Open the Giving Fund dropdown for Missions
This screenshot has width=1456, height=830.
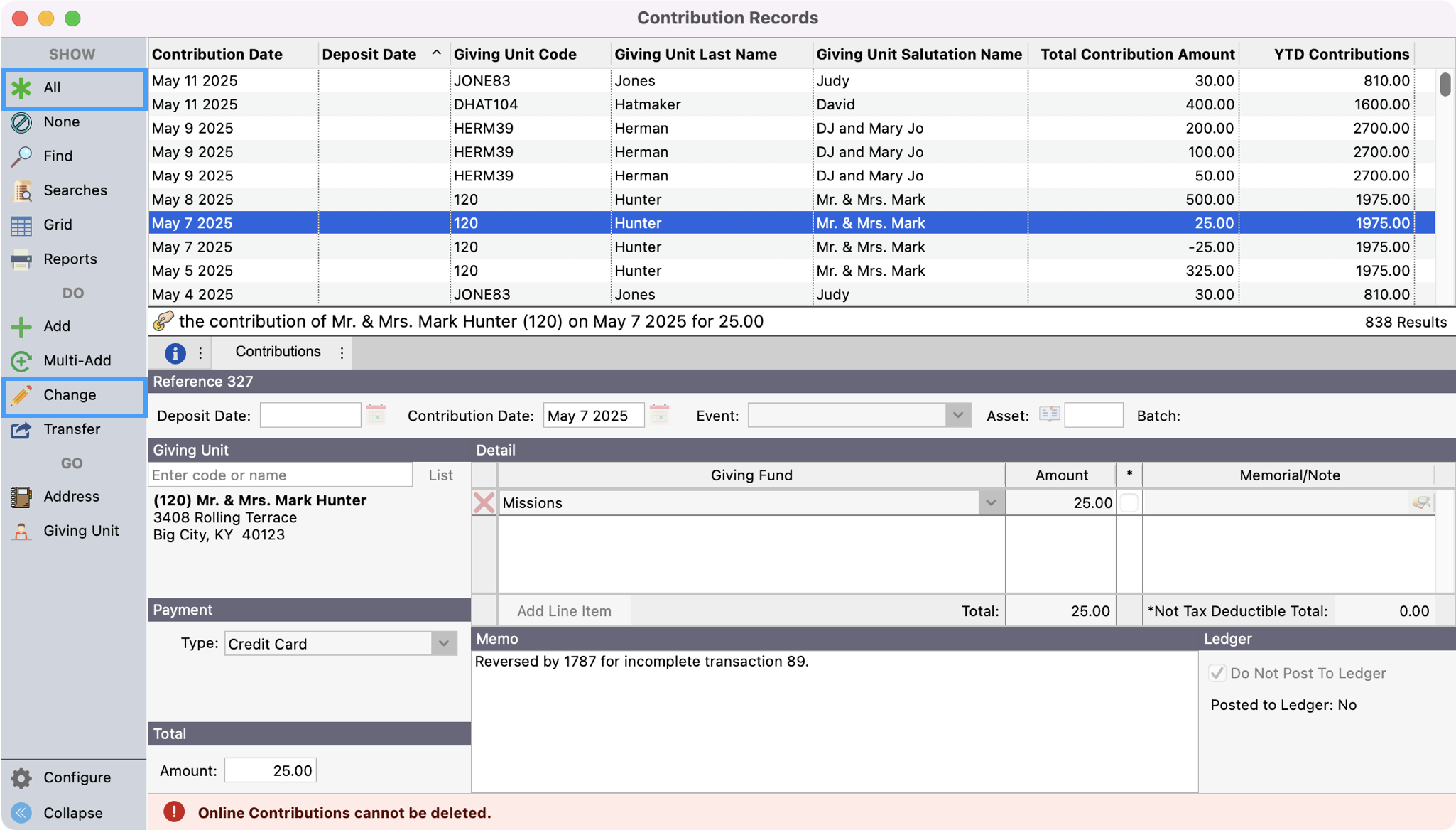tap(991, 502)
